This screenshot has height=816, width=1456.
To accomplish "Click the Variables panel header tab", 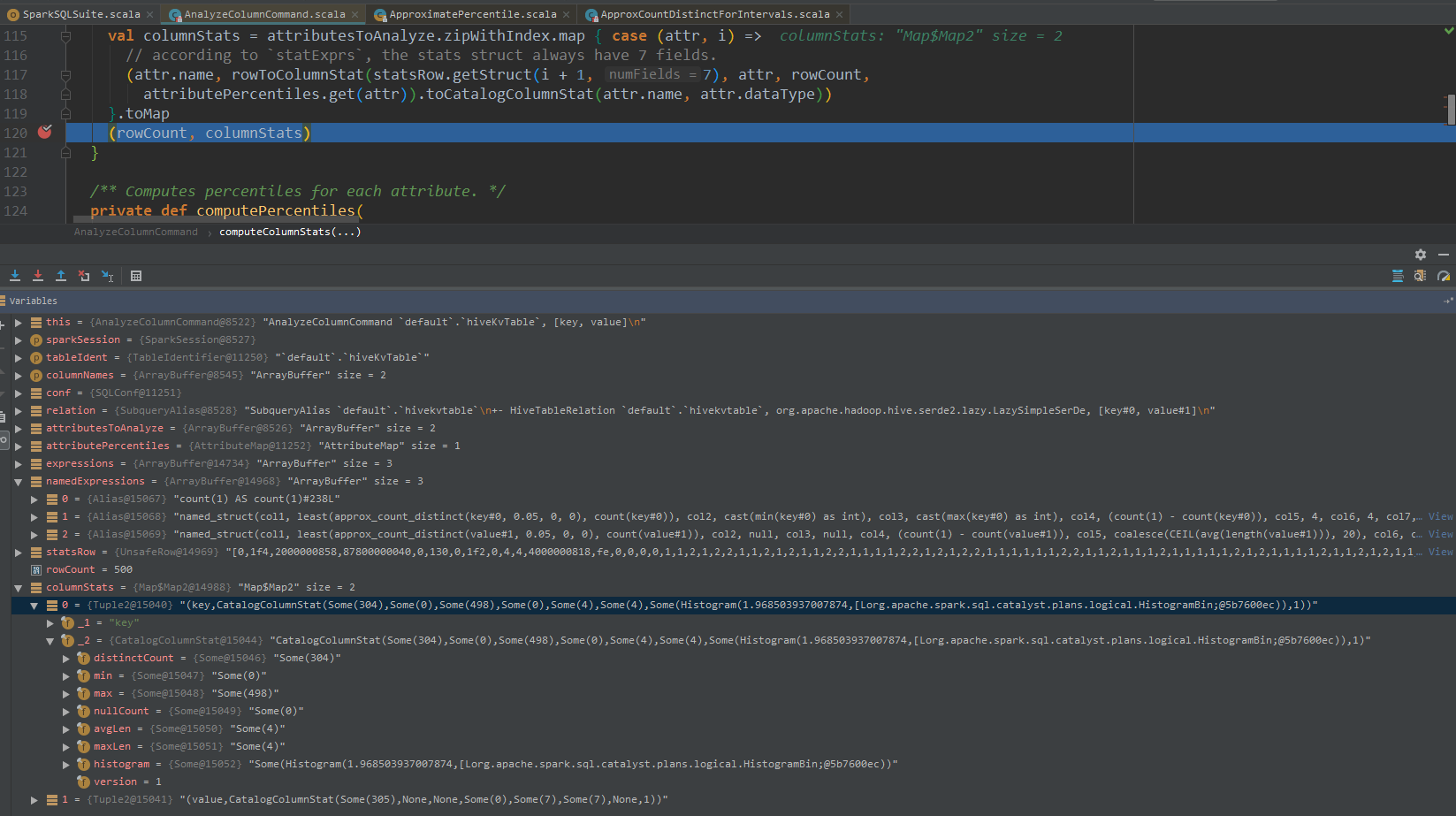I will (x=33, y=301).
